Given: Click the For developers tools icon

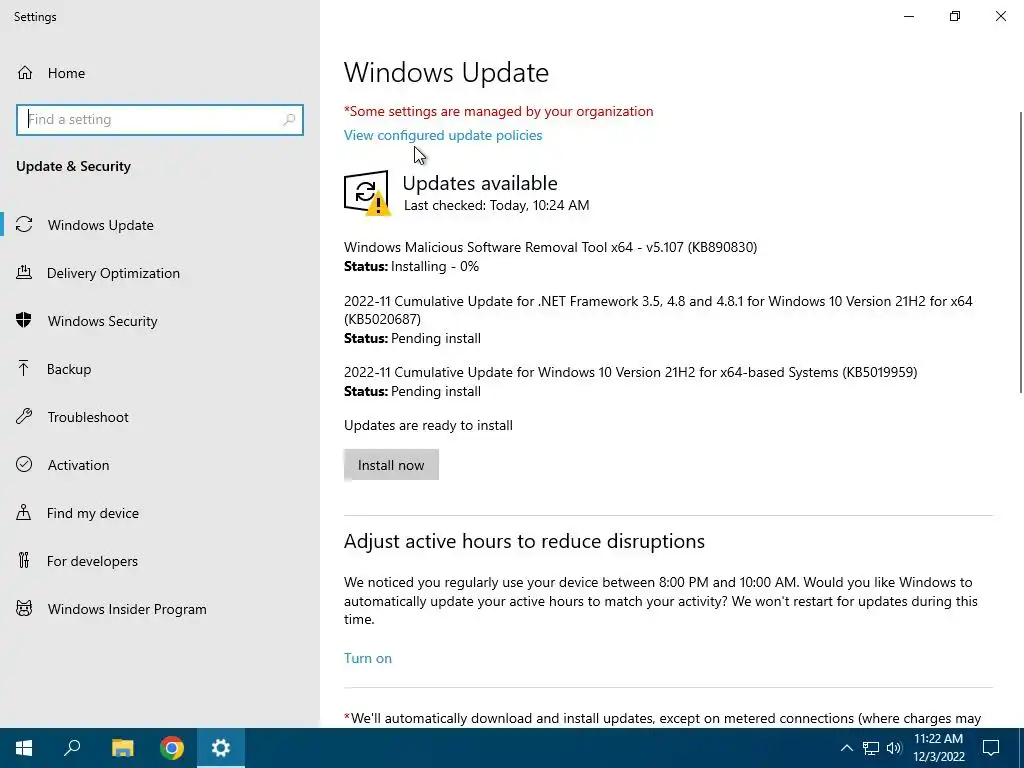Looking at the screenshot, I should (24, 560).
